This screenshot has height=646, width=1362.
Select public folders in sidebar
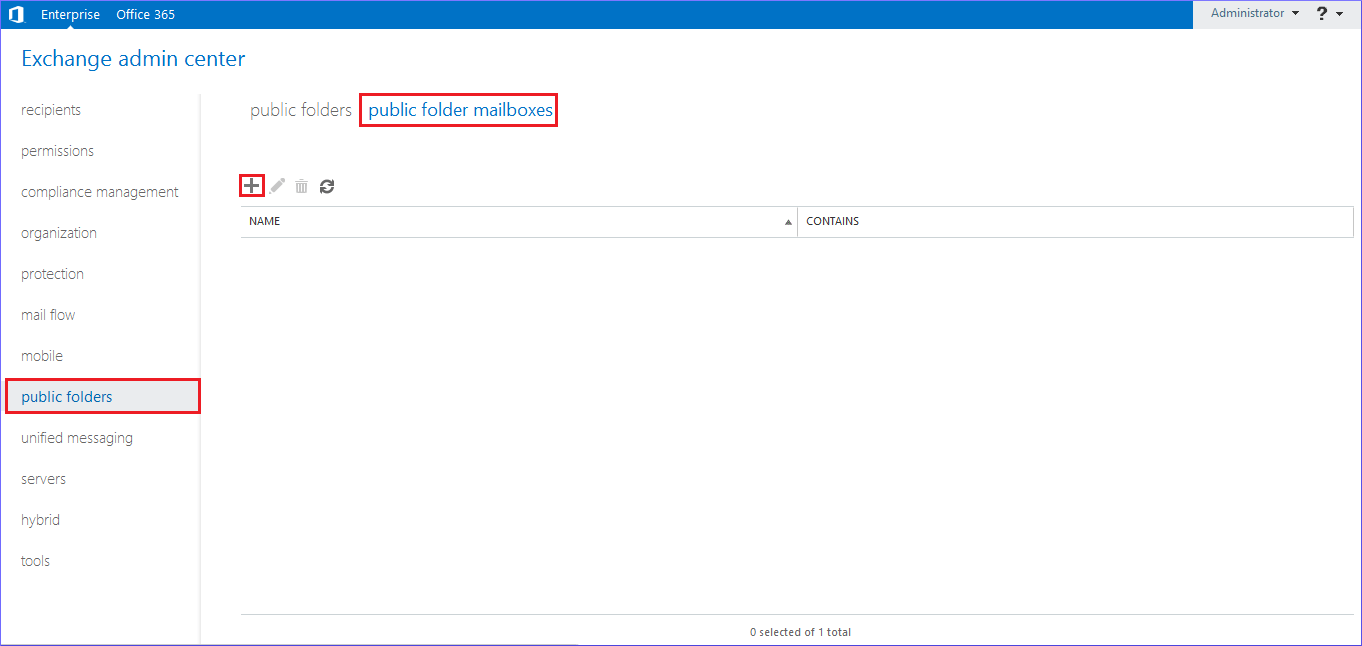click(103, 397)
